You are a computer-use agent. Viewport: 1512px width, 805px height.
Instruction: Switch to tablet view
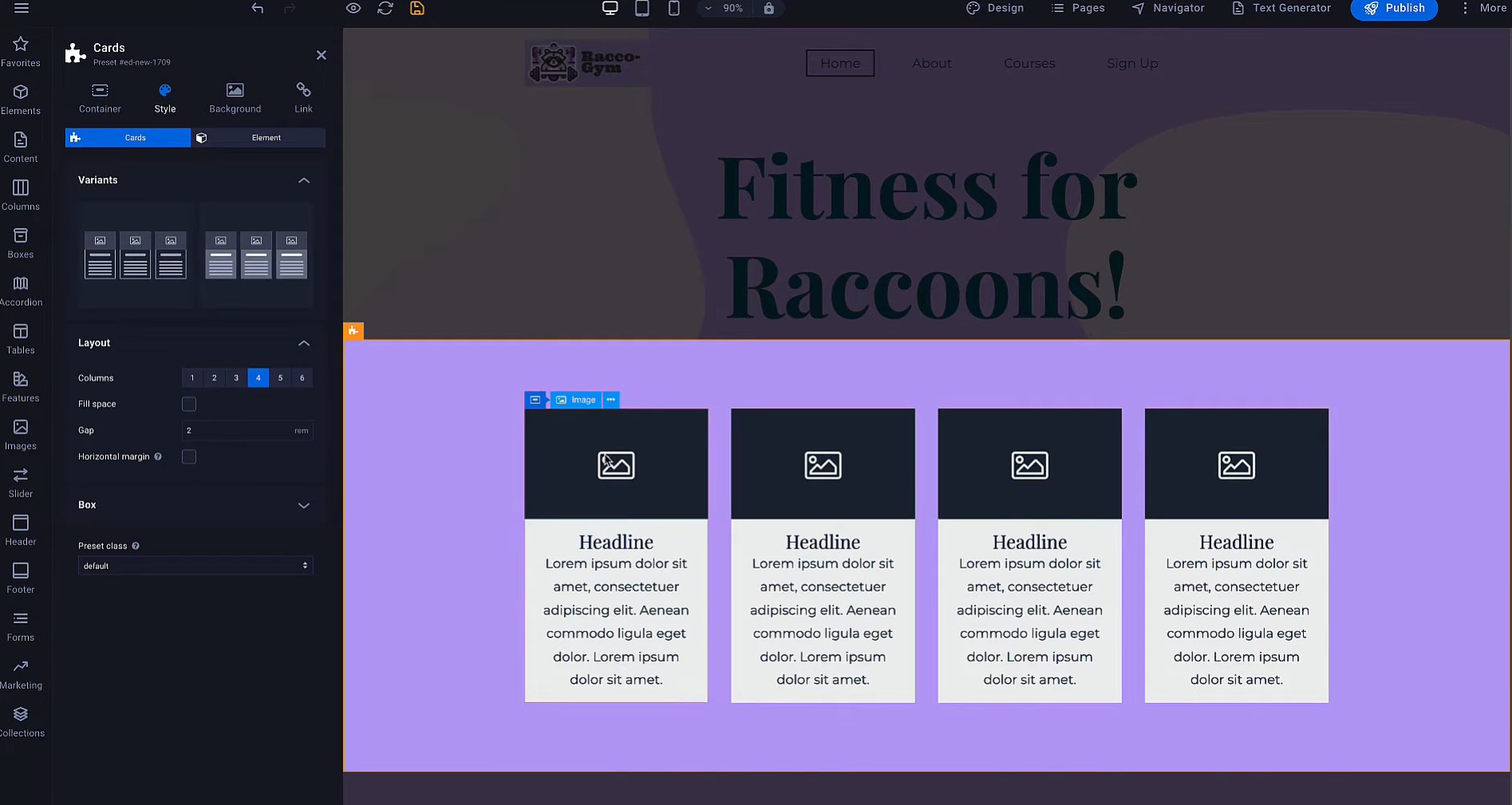[x=642, y=8]
